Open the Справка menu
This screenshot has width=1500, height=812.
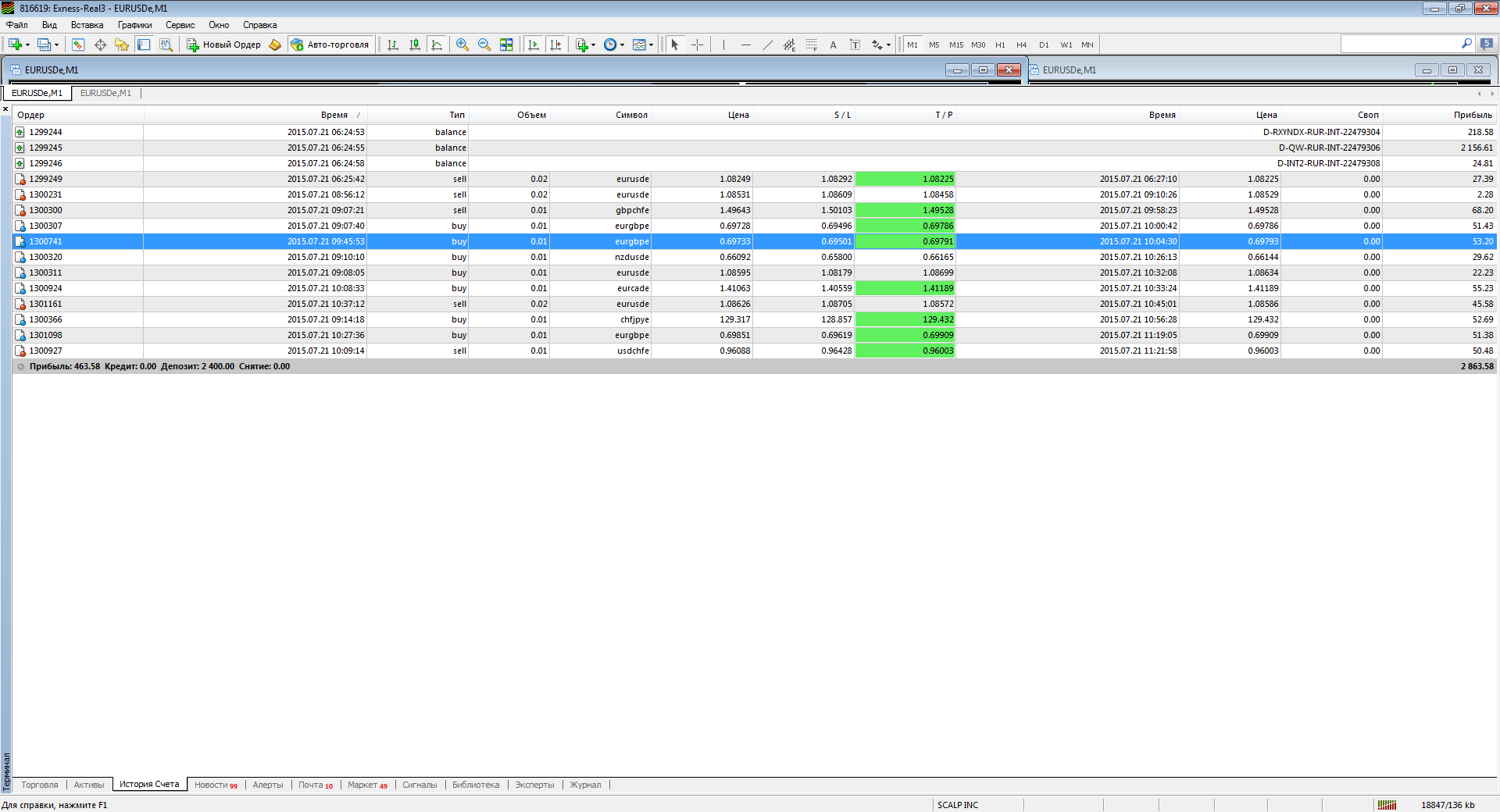tap(260, 25)
